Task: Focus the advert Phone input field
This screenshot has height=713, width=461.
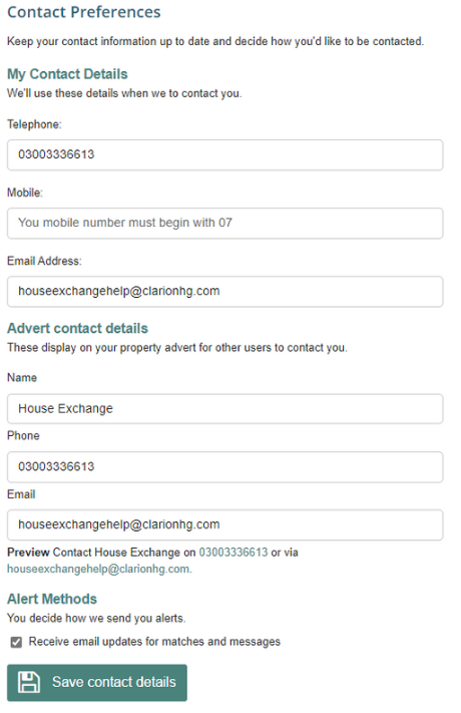Action: 225,467
